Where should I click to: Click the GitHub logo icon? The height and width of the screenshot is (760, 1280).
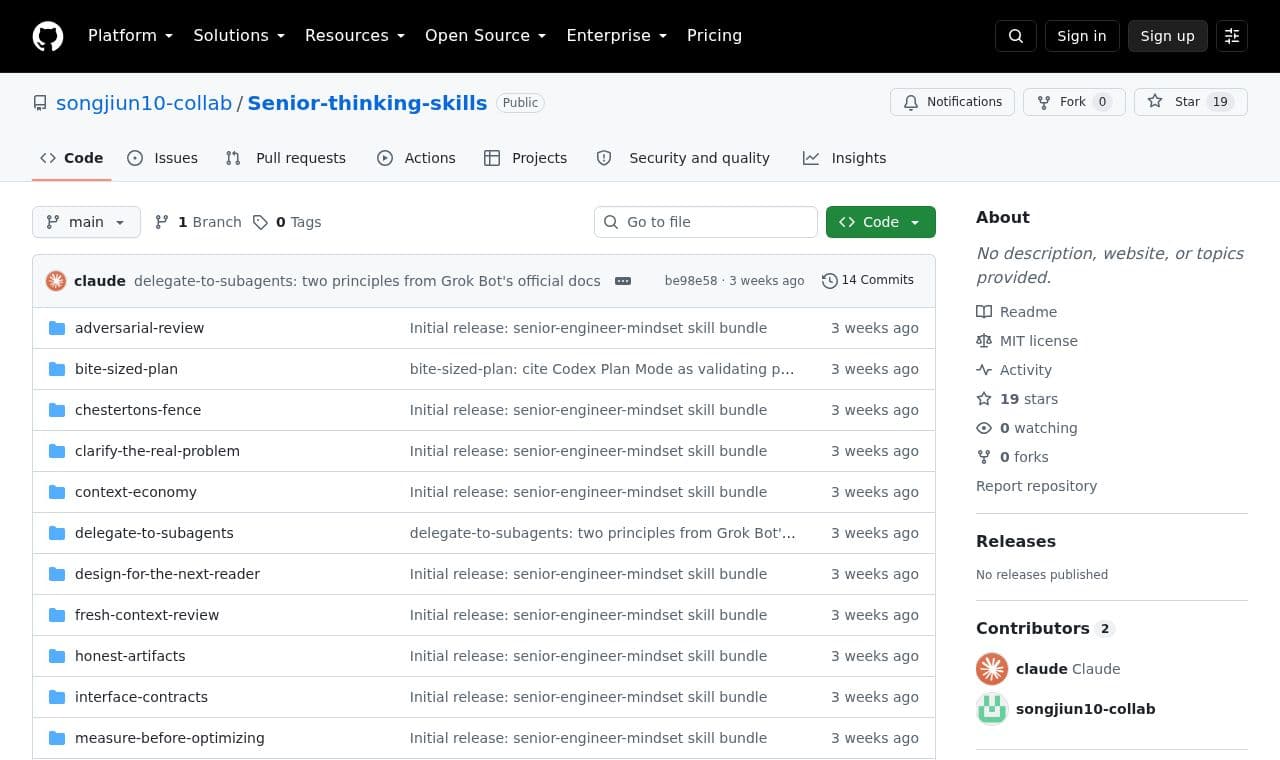(48, 36)
